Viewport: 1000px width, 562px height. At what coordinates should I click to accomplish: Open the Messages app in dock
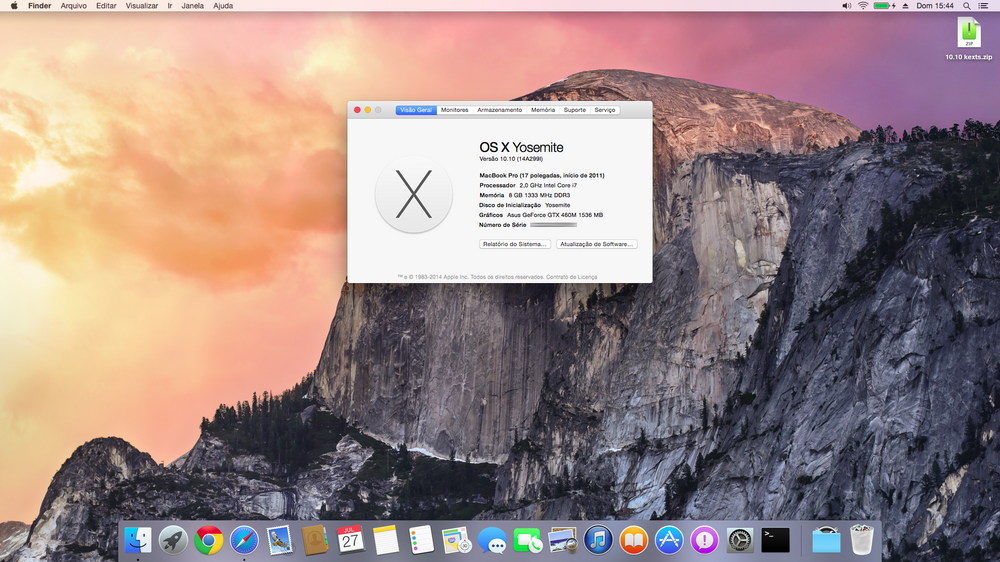(x=491, y=541)
